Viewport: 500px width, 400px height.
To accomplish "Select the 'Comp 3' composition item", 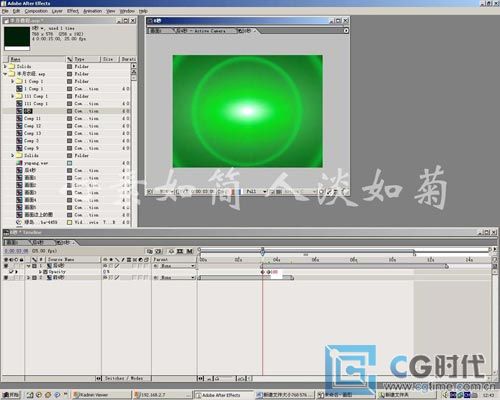I will 31,140.
